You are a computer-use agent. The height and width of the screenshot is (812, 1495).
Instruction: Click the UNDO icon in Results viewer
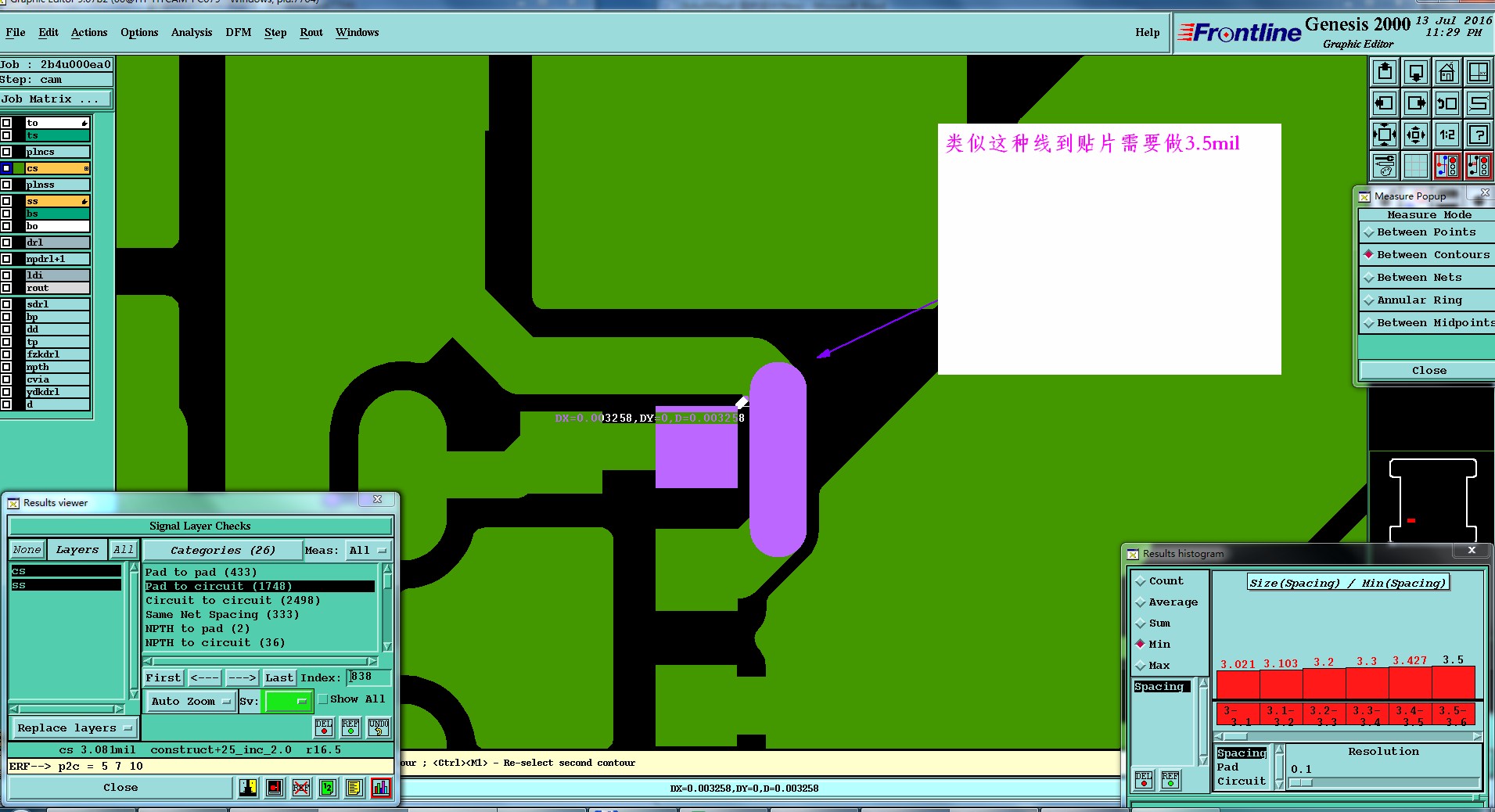click(x=379, y=728)
